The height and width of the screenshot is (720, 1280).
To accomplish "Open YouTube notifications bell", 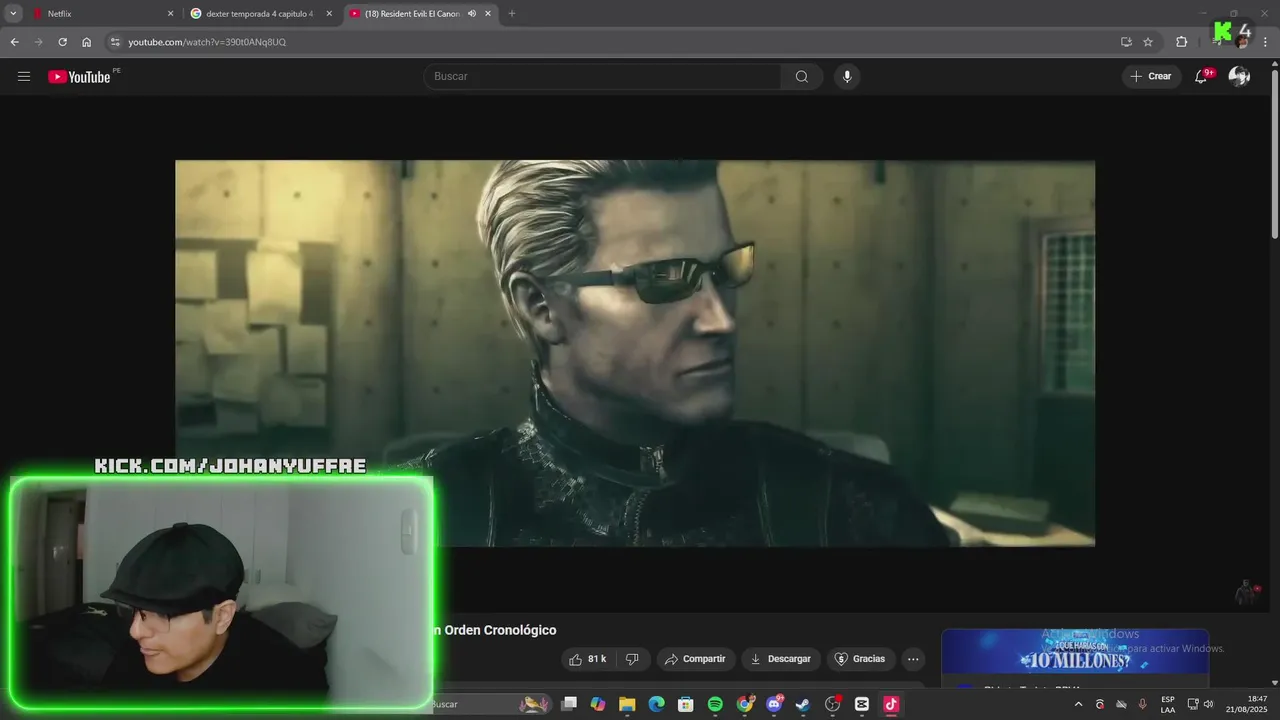I will (x=1201, y=77).
